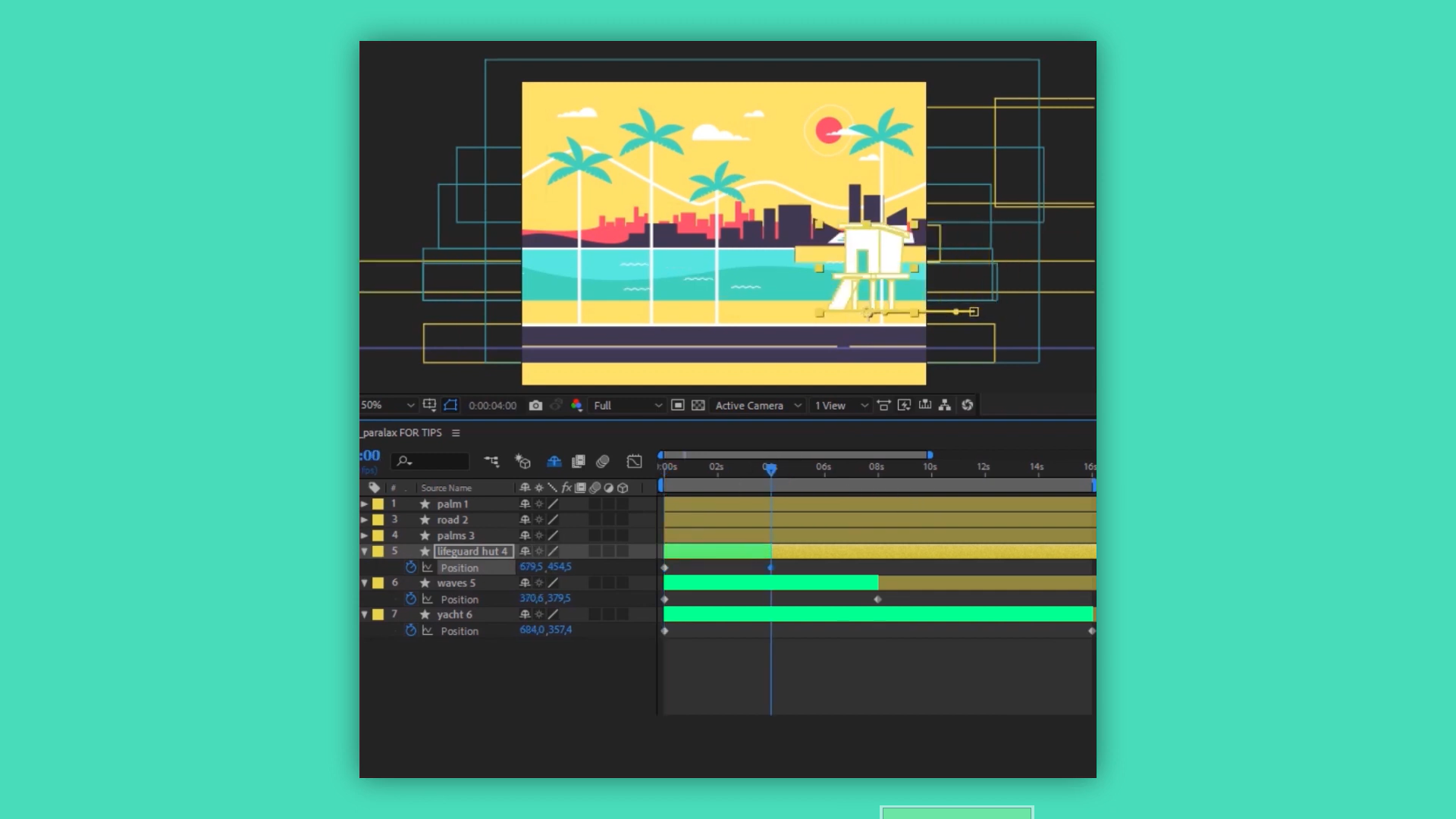Open the paralax FOR TIPS panel menu

point(456,433)
